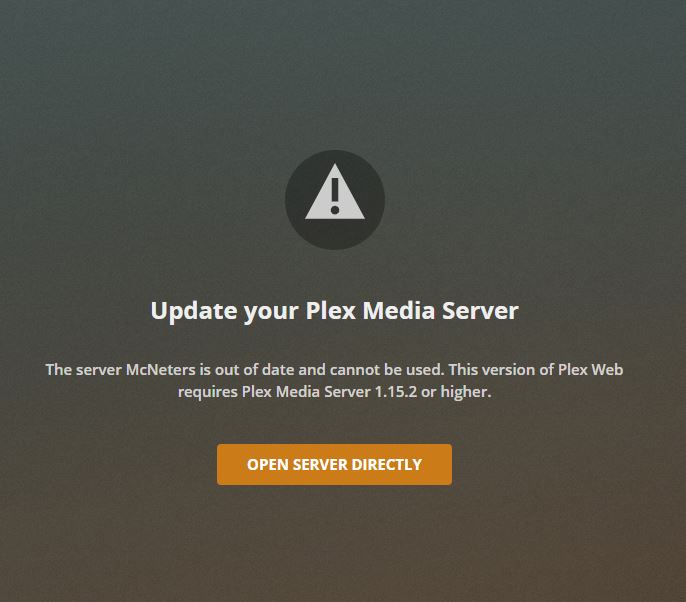Click 'The server' at the message start
Image resolution: width=686 pixels, height=602 pixels.
point(84,370)
